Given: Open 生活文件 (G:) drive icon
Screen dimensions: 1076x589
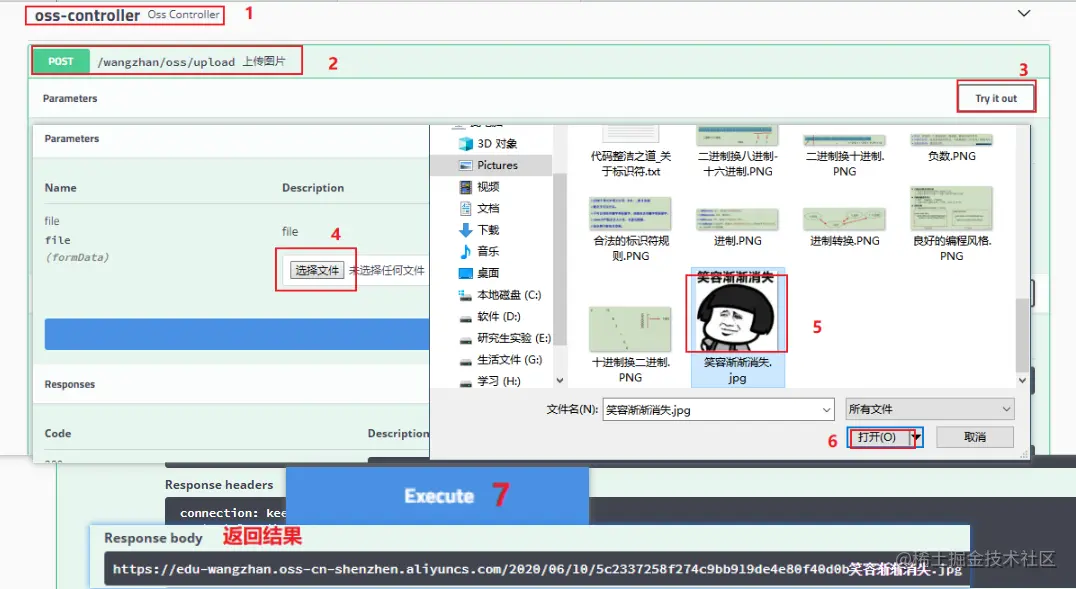Looking at the screenshot, I should pyautogui.click(x=466, y=360).
